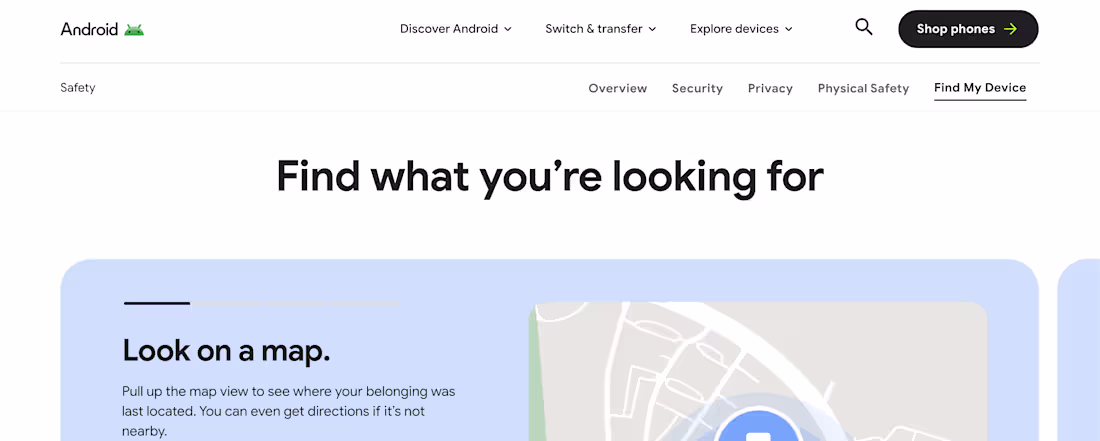Image resolution: width=1100 pixels, height=441 pixels.
Task: Expand the Switch & transfer menu
Action: point(601,29)
